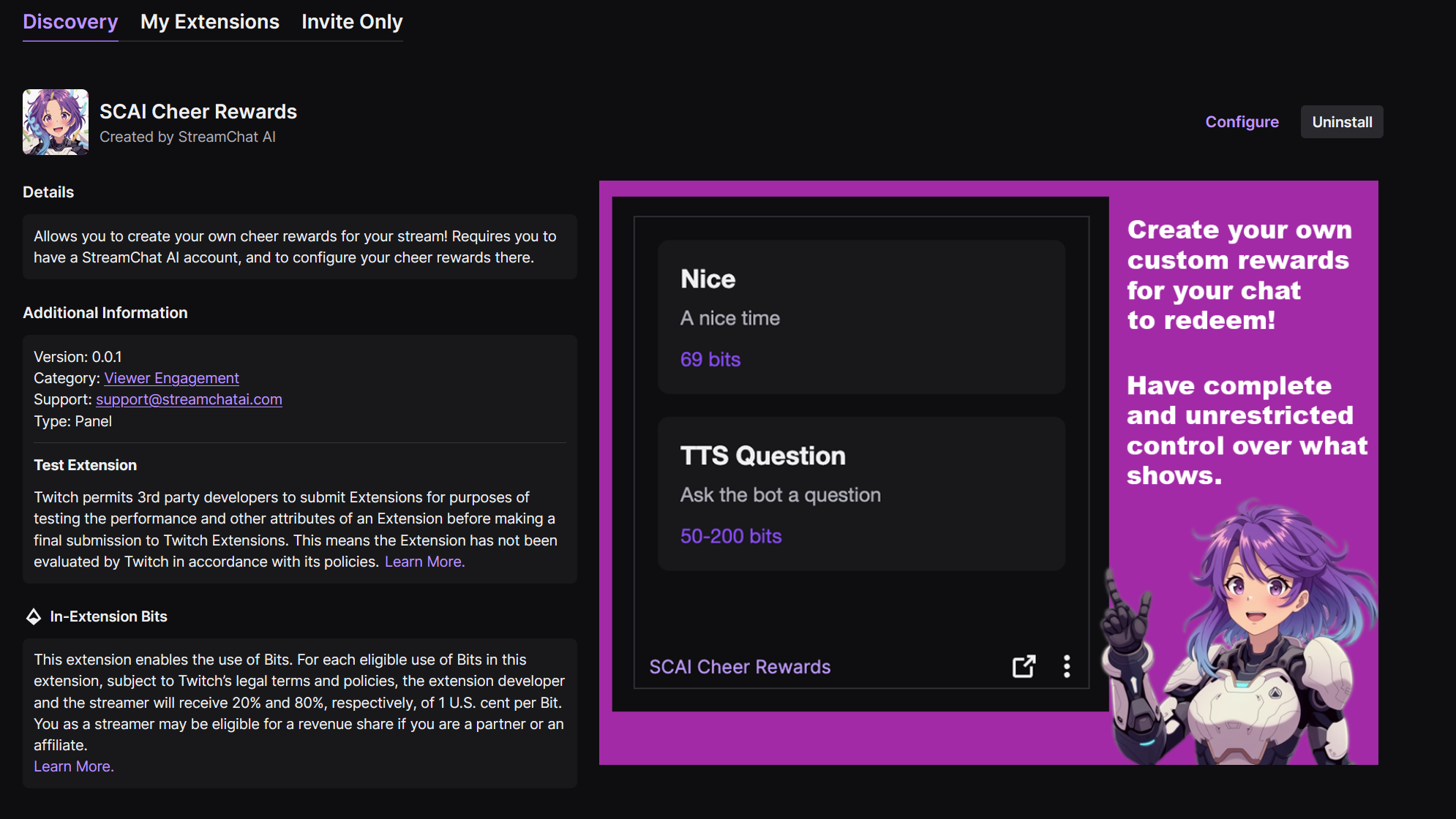Screen dimensions: 1456x819
Task: Click the 'In-Extension Bits' heading text
Action: click(108, 616)
